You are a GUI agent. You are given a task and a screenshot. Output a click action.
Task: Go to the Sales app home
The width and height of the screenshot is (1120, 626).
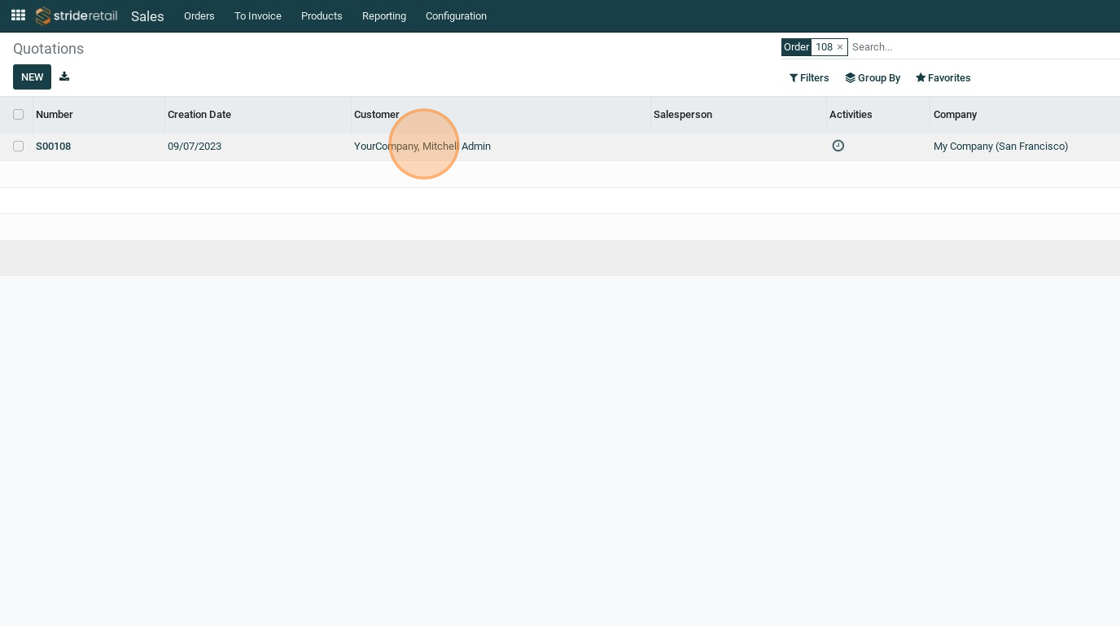point(147,16)
